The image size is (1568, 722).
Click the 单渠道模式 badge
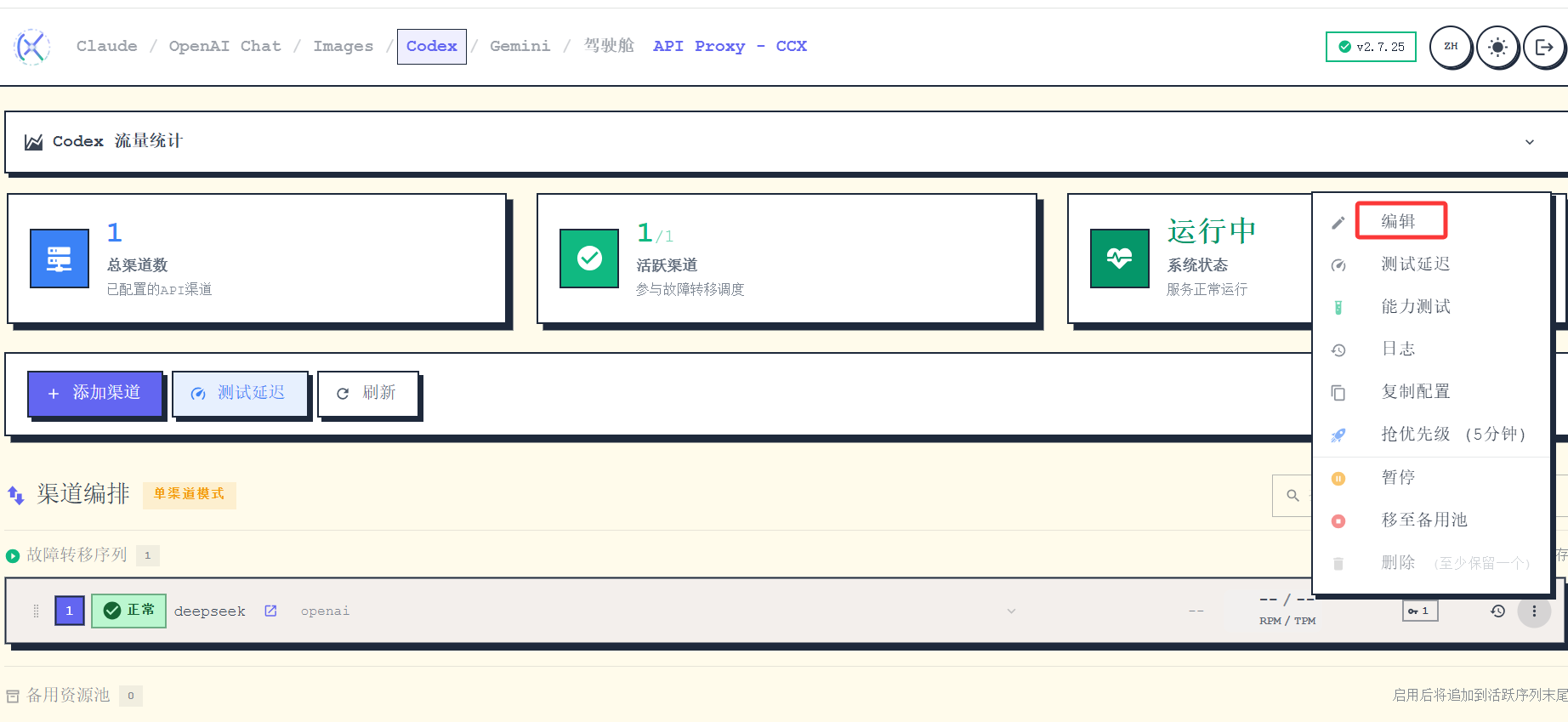(x=189, y=494)
